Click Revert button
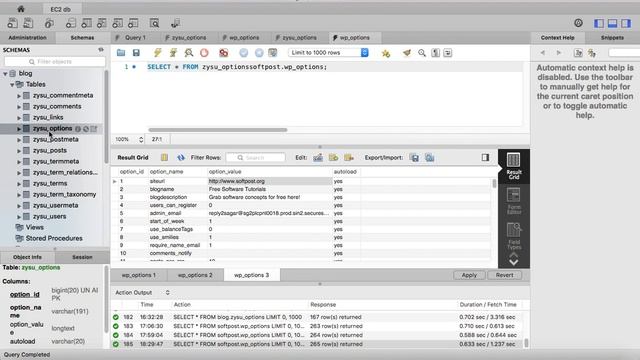 coord(504,275)
